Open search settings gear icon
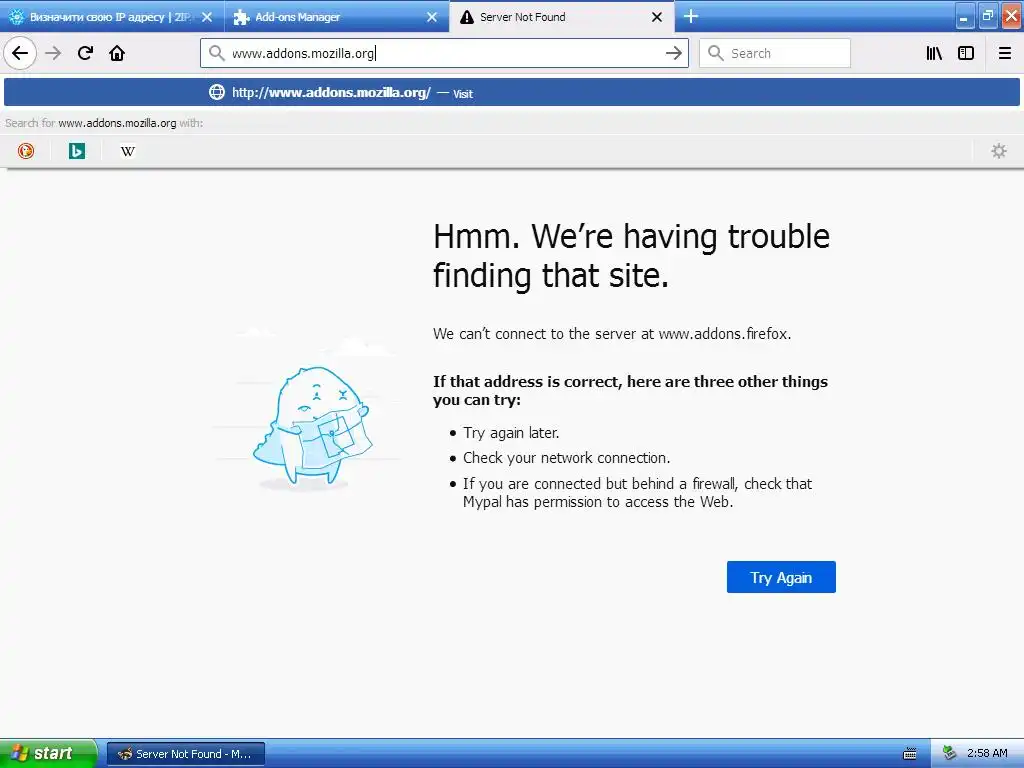The image size is (1024, 768). 999,151
